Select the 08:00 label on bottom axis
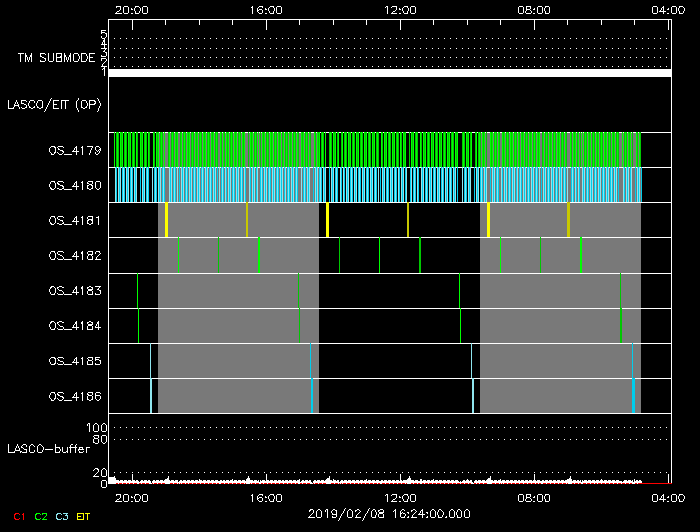The image size is (700, 532). [534, 497]
